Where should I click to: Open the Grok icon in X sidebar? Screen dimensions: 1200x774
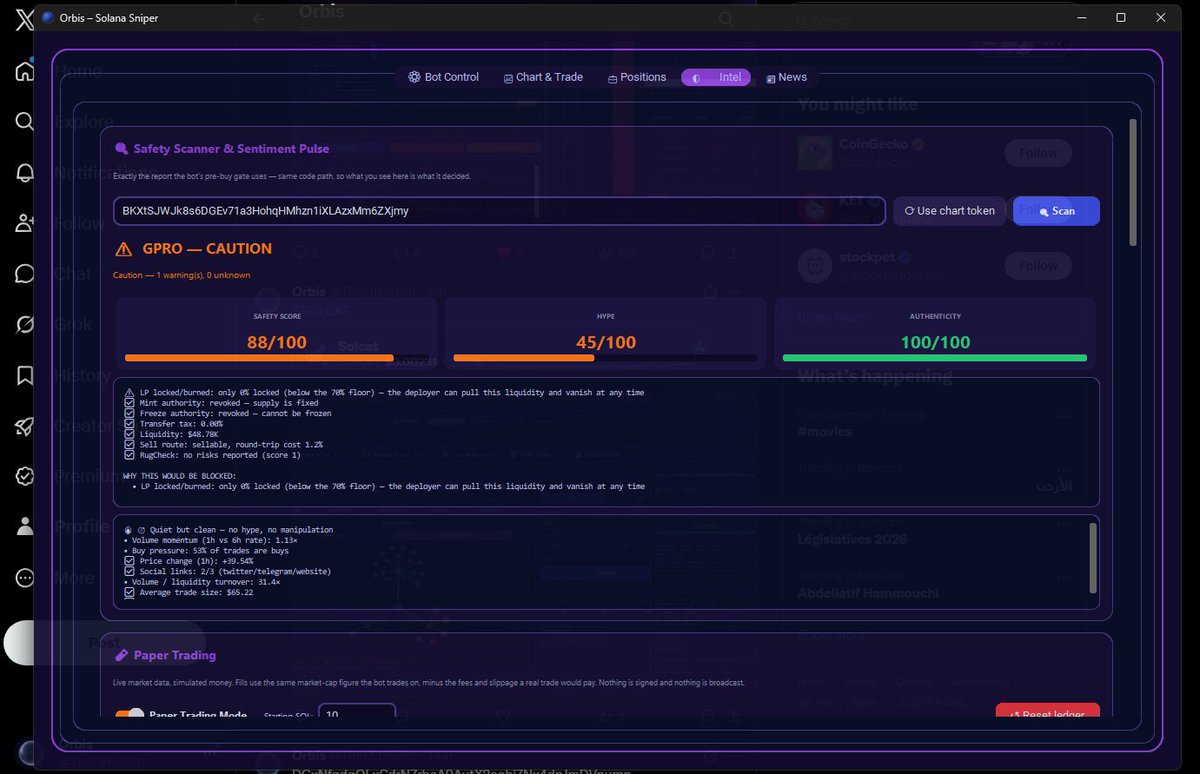click(25, 324)
